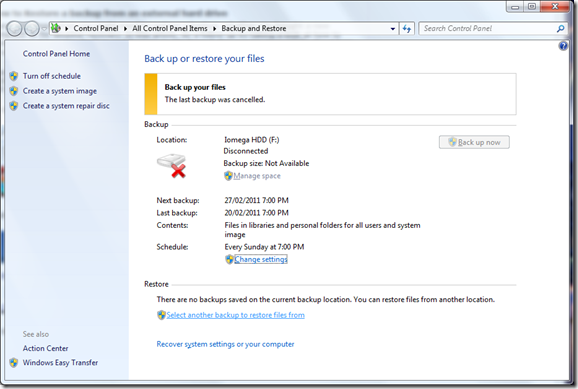Screen dimensions: 578x389
Task: Click Back up or restore your files heading
Action: (204, 59)
